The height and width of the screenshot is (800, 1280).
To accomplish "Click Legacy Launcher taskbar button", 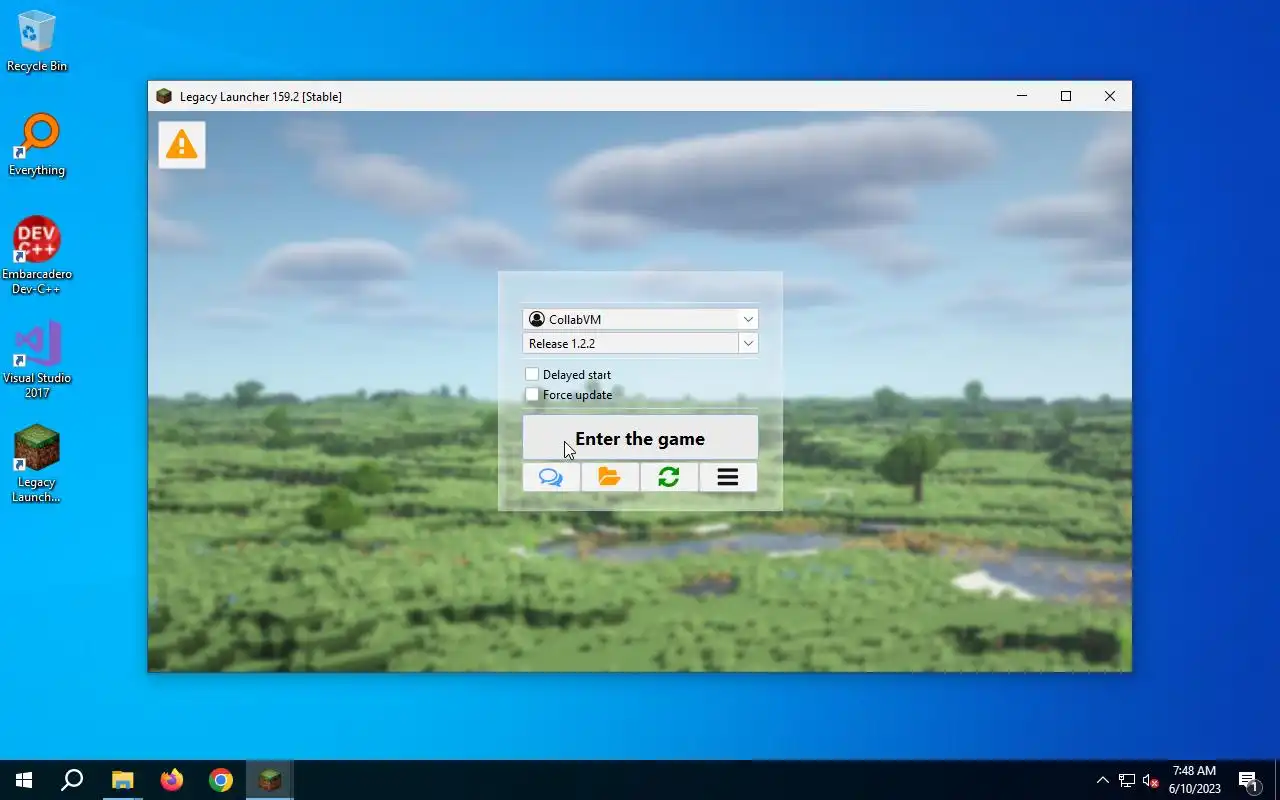I will point(270,780).
